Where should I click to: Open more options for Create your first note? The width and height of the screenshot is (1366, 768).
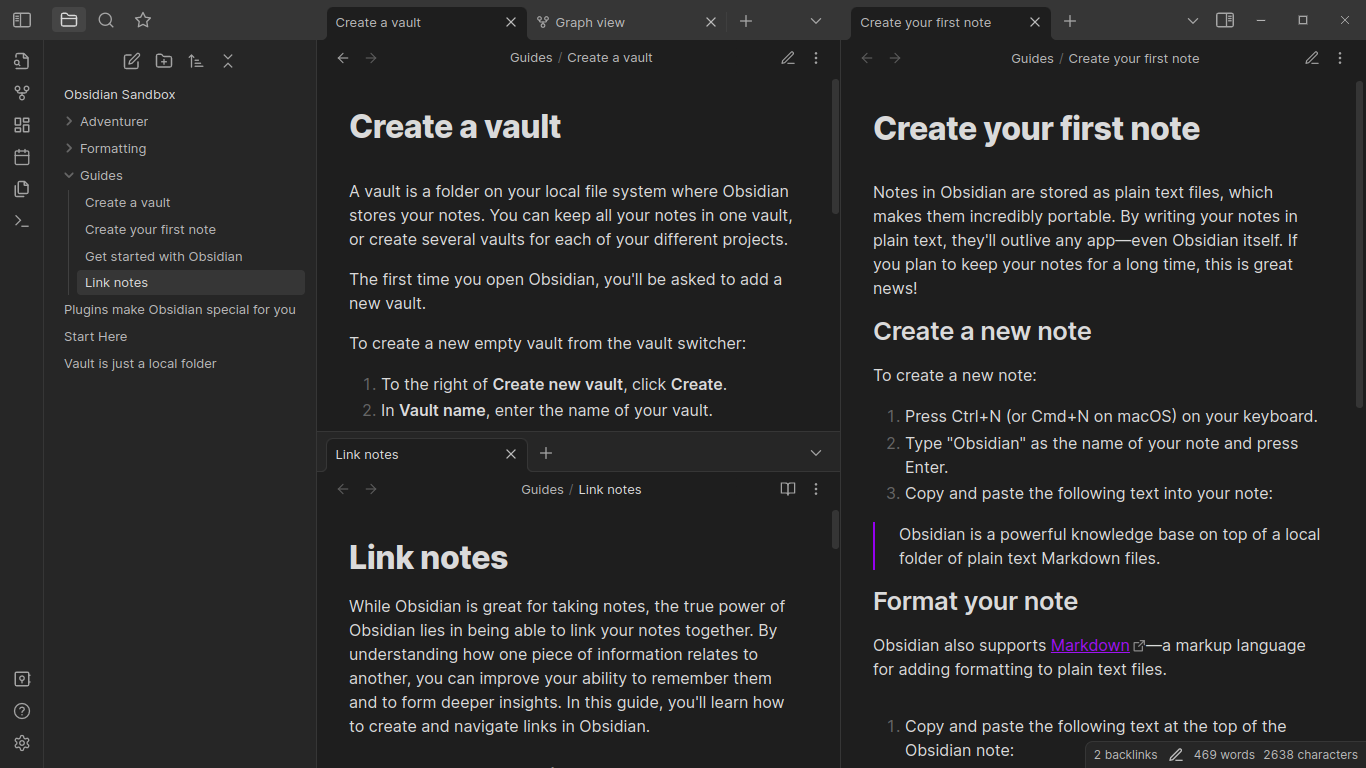[x=1340, y=58]
